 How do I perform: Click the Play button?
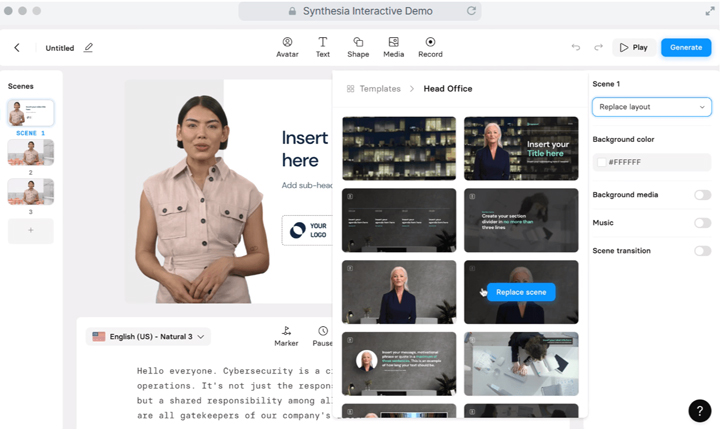coord(634,47)
